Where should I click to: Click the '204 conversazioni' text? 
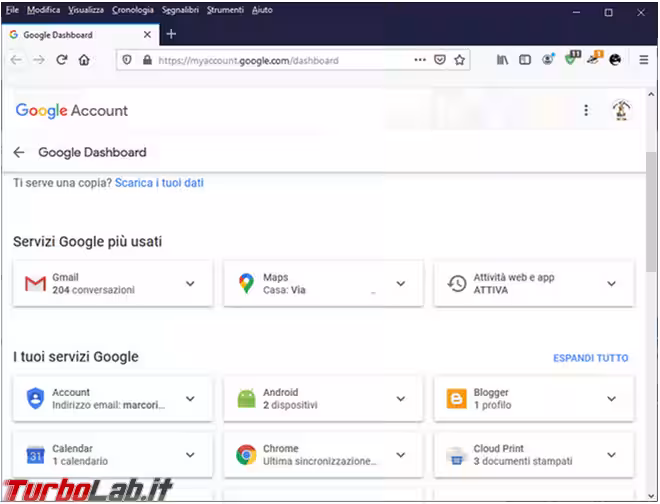click(x=93, y=290)
